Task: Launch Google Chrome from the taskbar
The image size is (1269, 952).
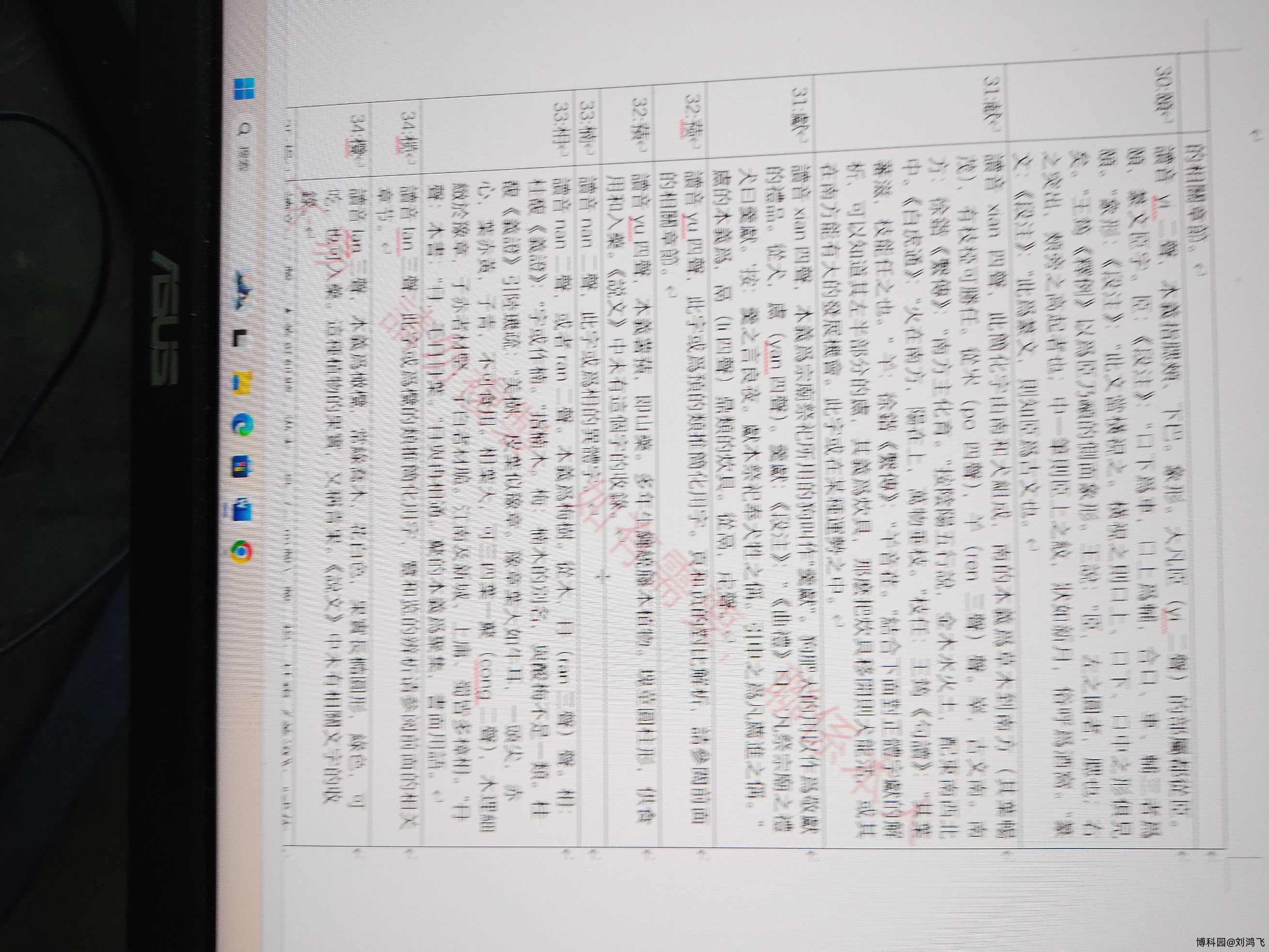Action: (241, 552)
